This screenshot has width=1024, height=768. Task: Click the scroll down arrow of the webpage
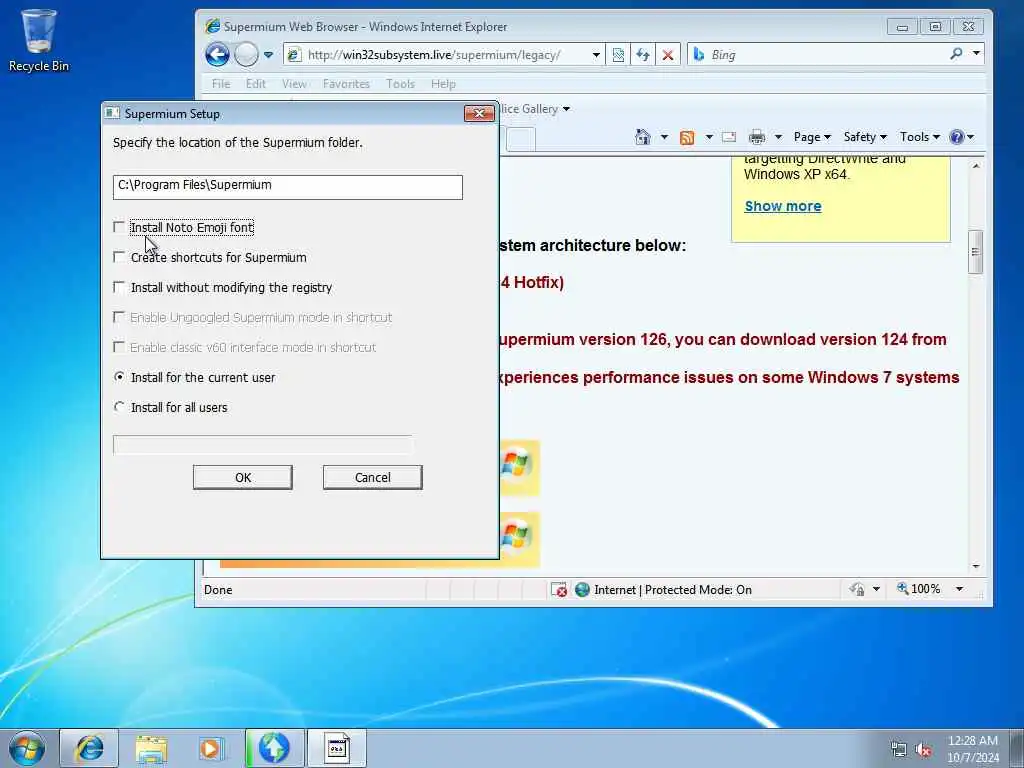(976, 566)
